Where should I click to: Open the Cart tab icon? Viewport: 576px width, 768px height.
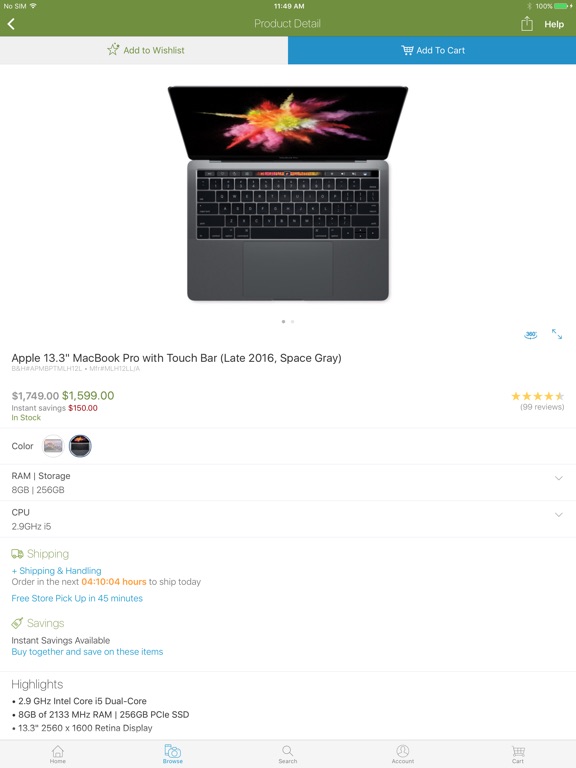coord(518,754)
